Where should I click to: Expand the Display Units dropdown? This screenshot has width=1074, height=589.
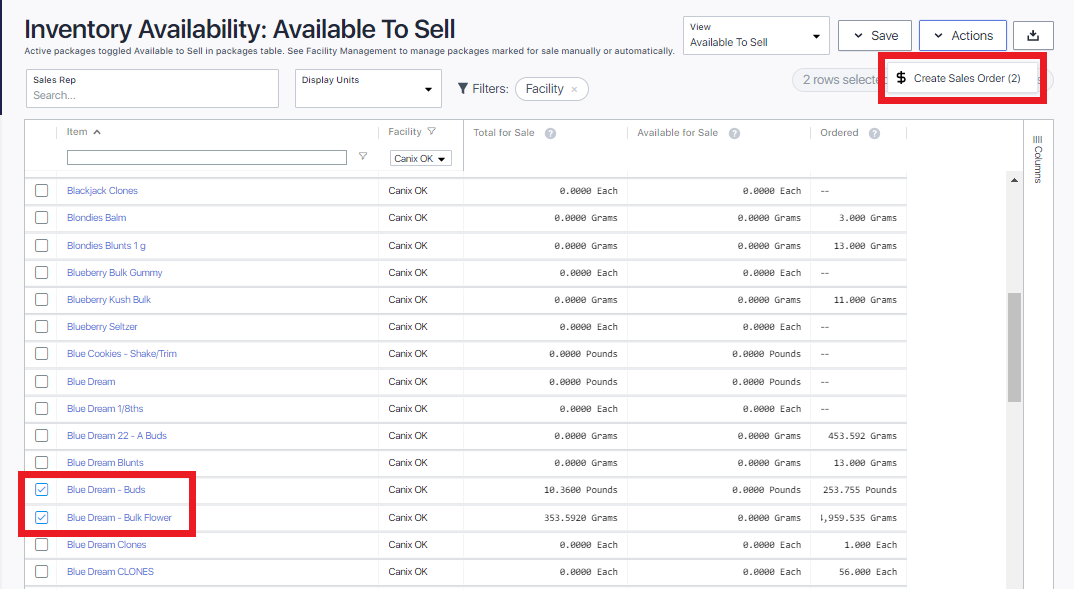point(368,89)
